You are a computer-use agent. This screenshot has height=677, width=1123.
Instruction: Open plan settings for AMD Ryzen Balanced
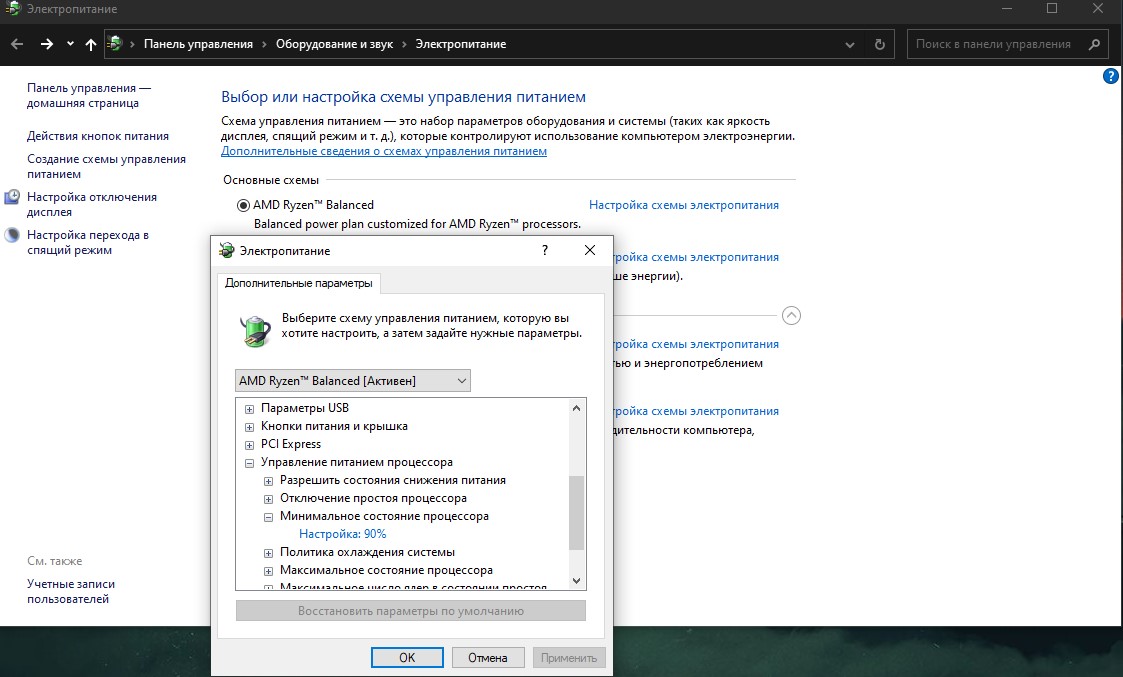pos(684,205)
